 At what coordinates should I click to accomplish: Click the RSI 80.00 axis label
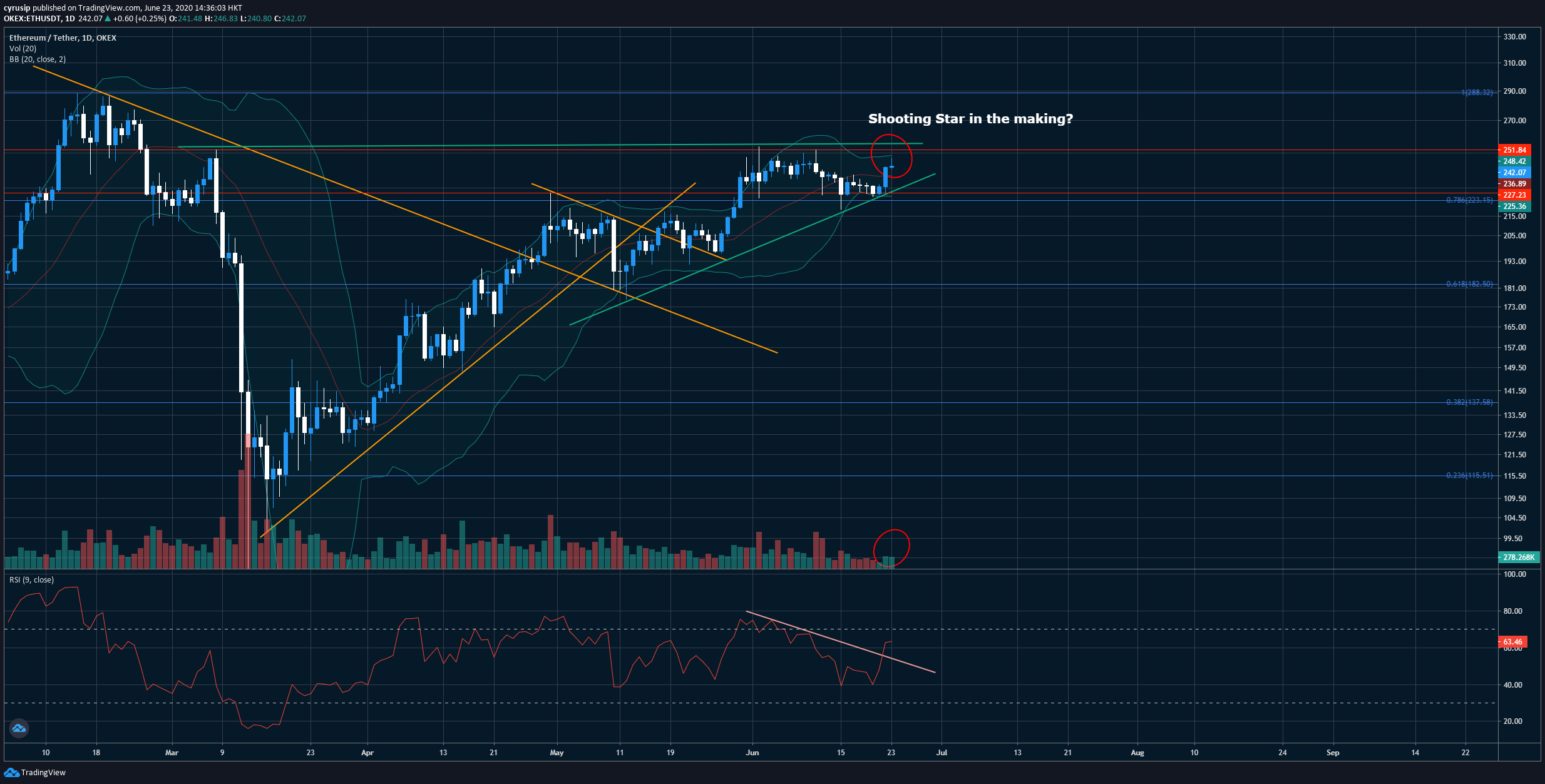(1513, 611)
